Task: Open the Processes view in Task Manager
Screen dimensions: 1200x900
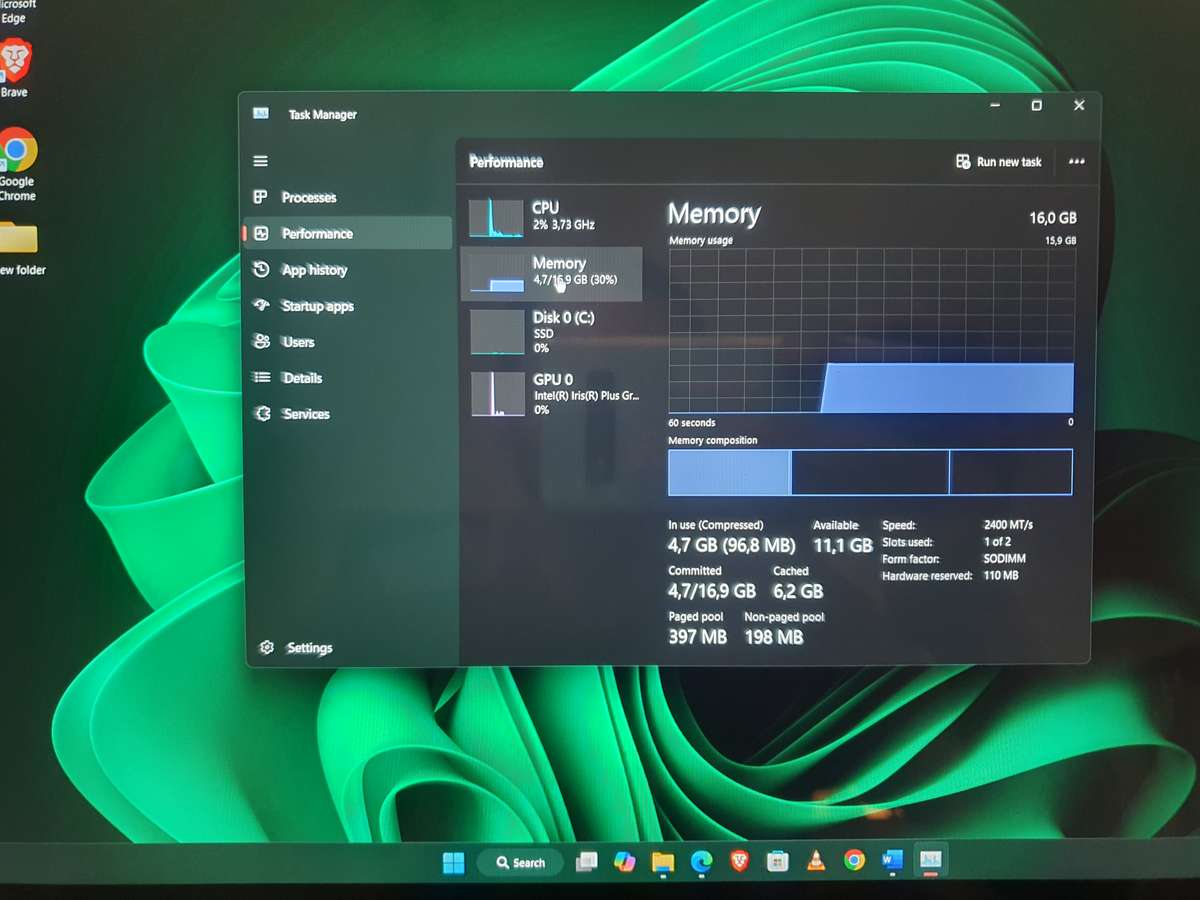Action: click(x=309, y=197)
